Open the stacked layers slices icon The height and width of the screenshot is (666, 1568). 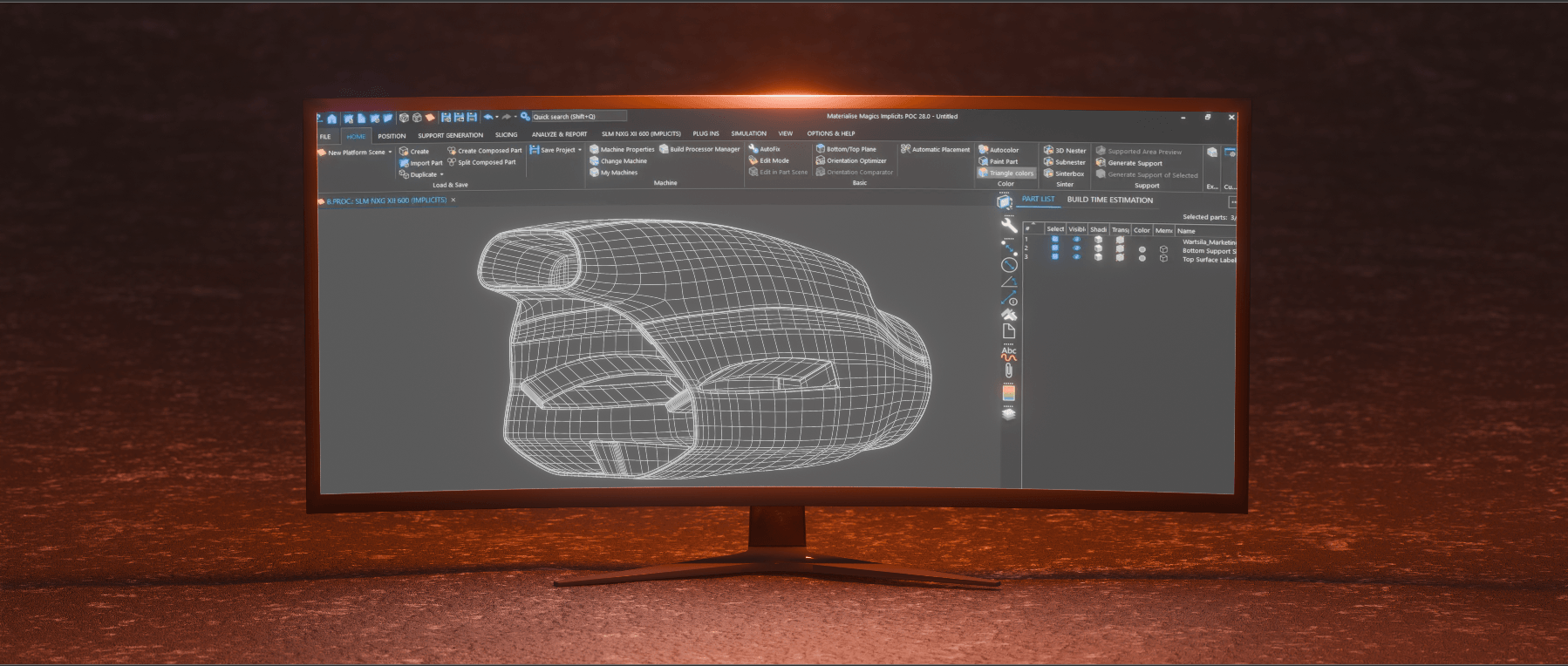pyautogui.click(x=1009, y=413)
